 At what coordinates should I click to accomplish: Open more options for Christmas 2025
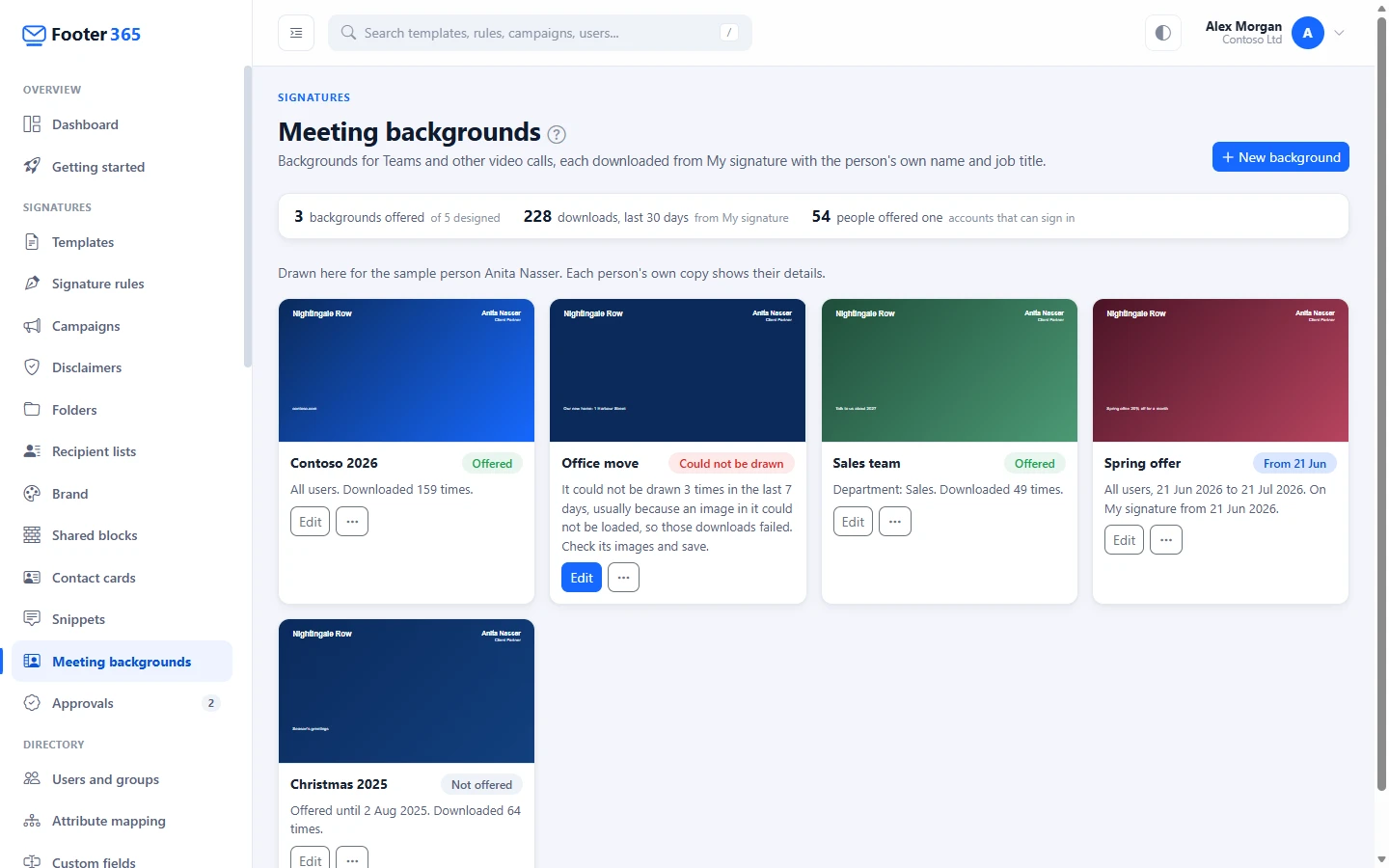[x=352, y=856]
